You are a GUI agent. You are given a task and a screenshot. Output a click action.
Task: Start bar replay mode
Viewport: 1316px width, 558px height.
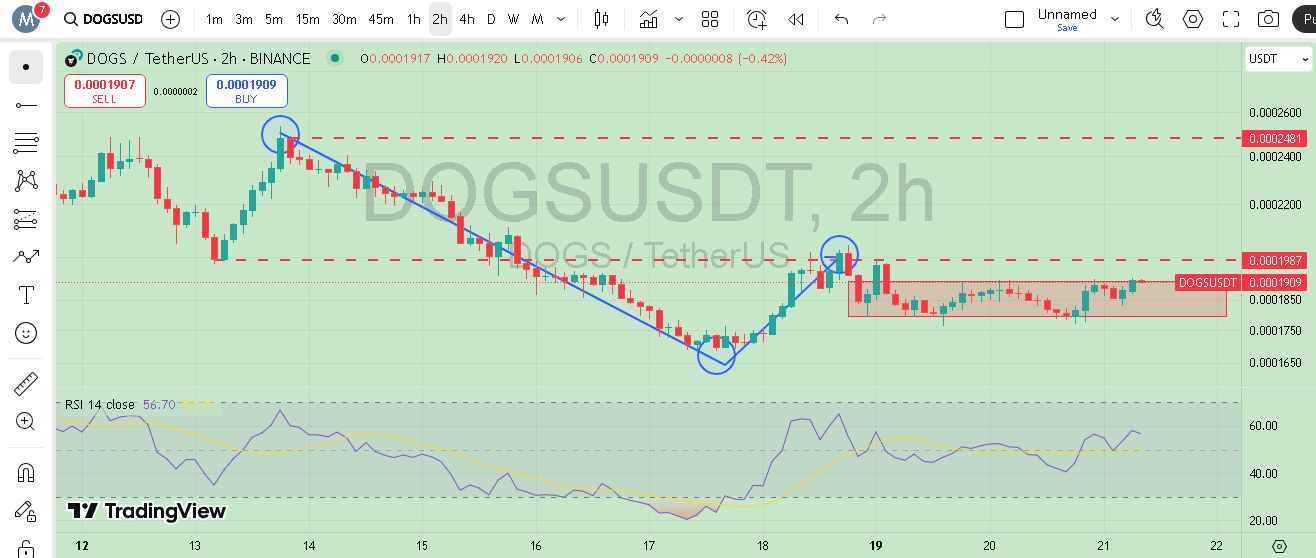pyautogui.click(x=796, y=19)
